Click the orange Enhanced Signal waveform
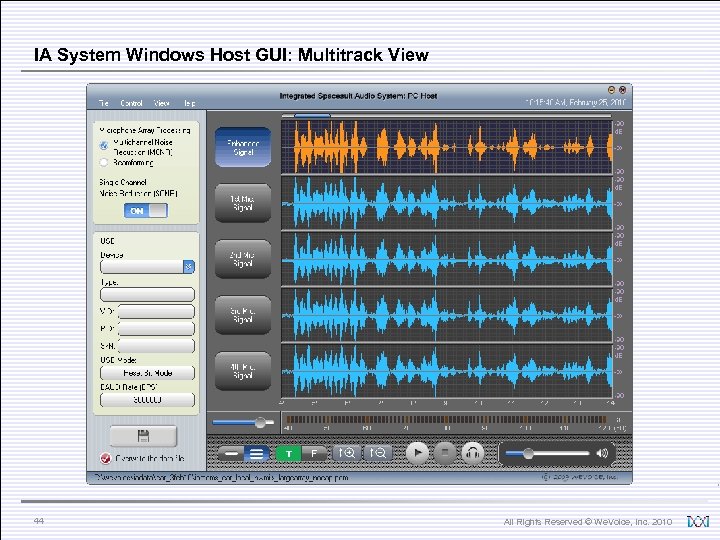The image size is (720, 540). [446, 147]
